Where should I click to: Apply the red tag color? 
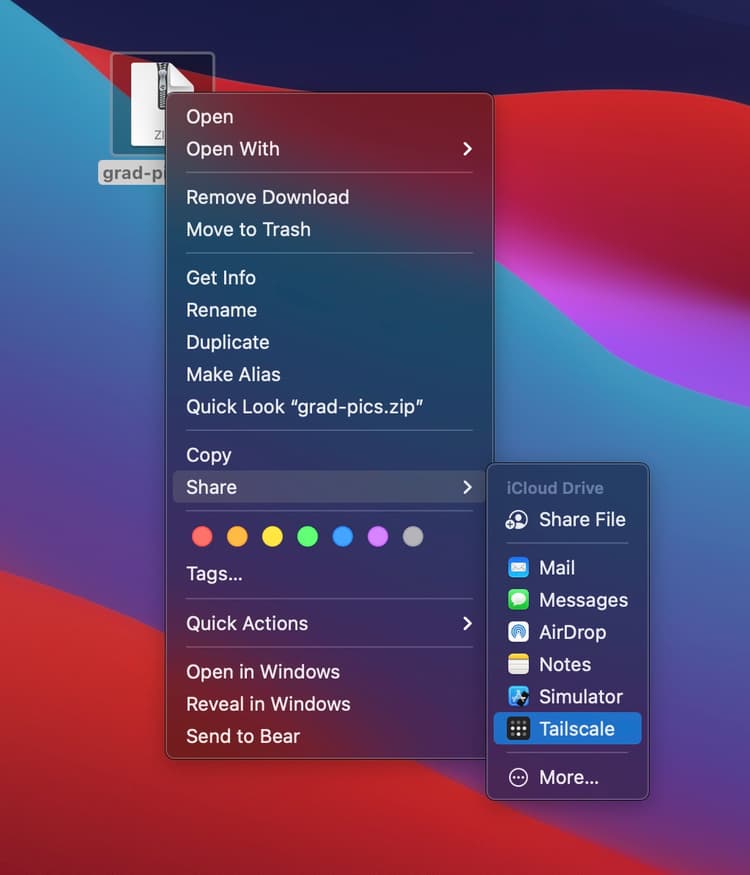point(202,537)
